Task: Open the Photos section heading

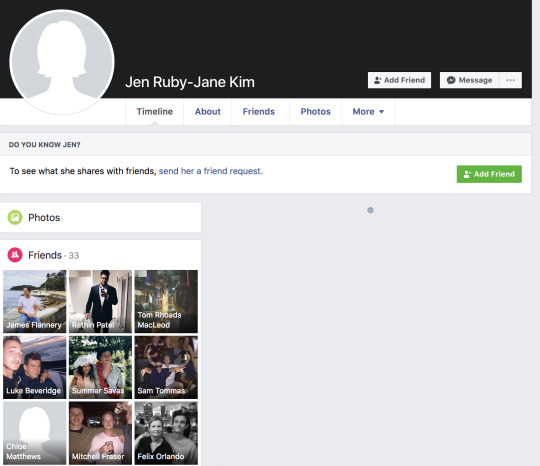Action: (x=44, y=217)
